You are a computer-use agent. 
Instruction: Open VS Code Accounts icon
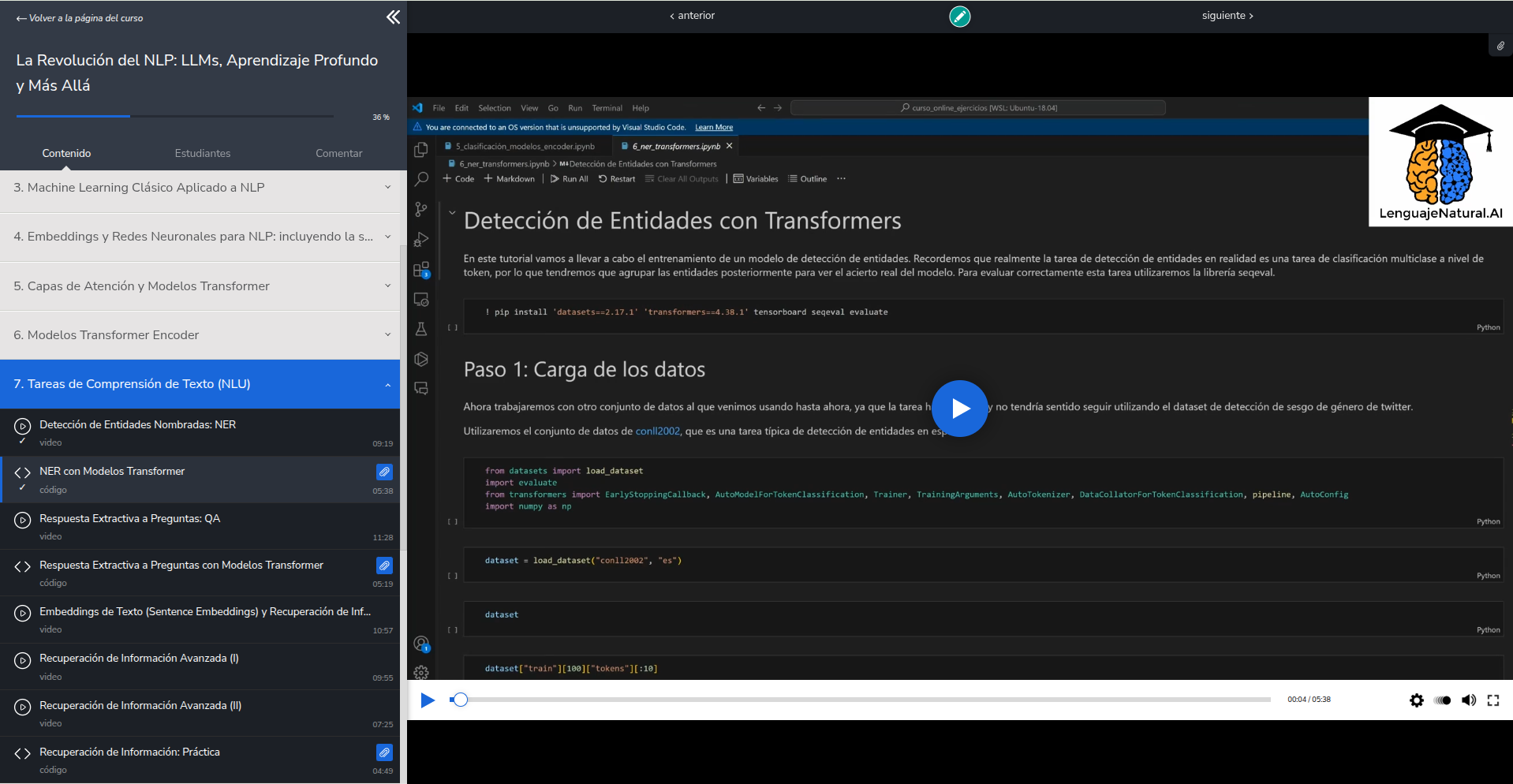421,644
